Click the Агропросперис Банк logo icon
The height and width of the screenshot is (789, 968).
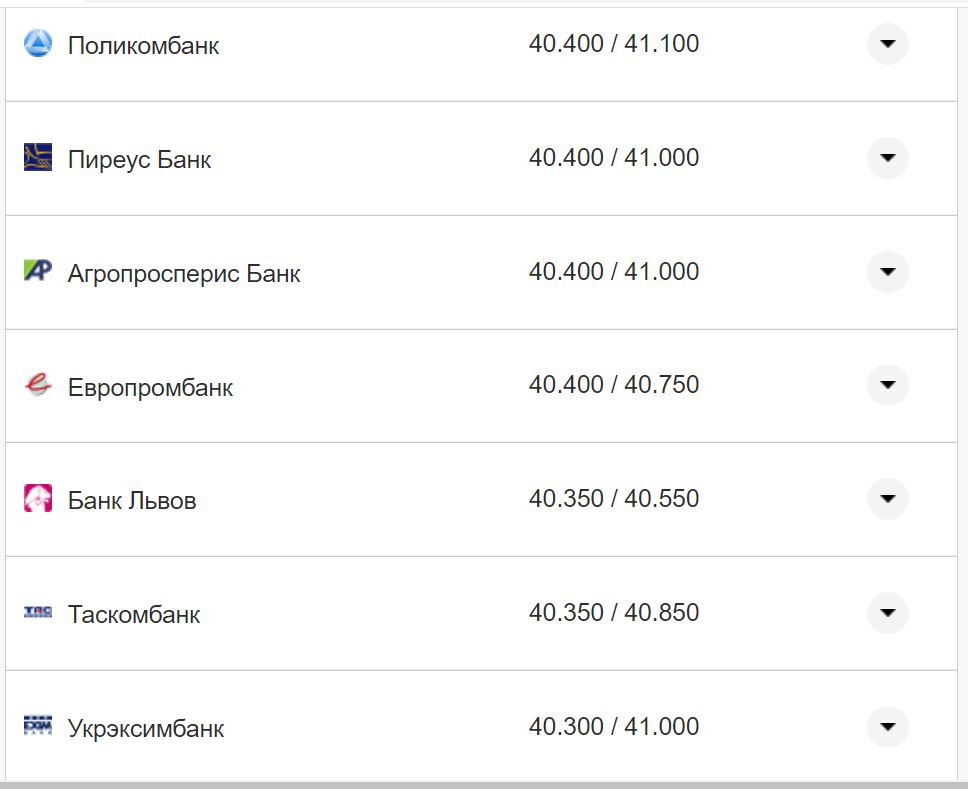pyautogui.click(x=35, y=271)
